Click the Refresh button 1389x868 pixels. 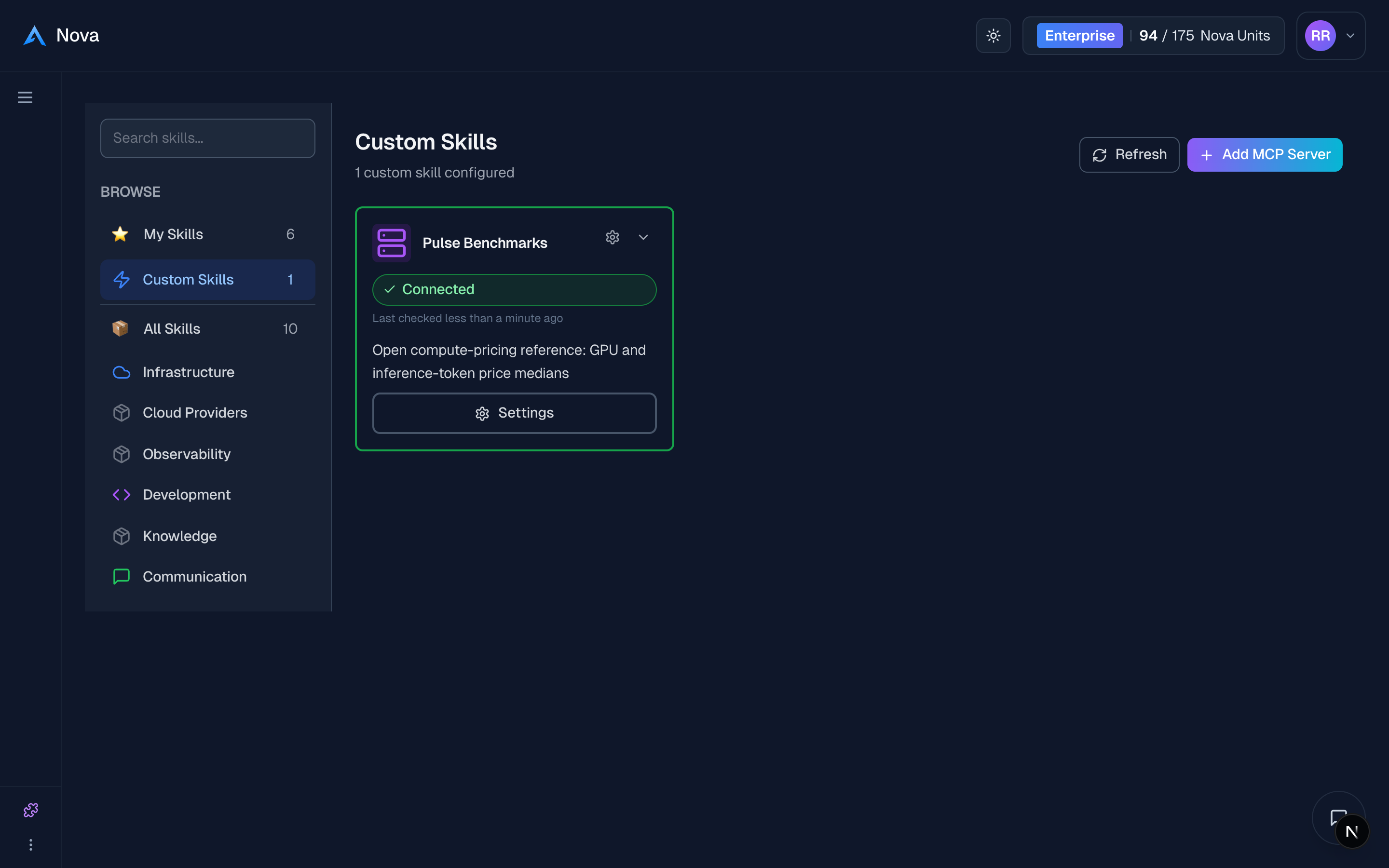point(1129,154)
